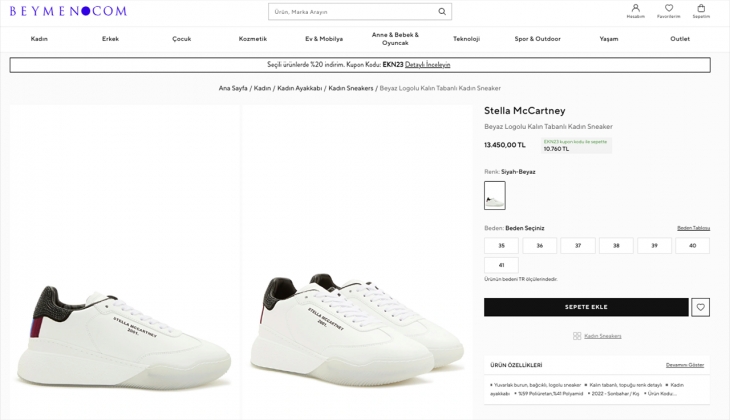Screen dimensions: 730x420
Task: Add product to favorites with heart button
Action: [700, 307]
